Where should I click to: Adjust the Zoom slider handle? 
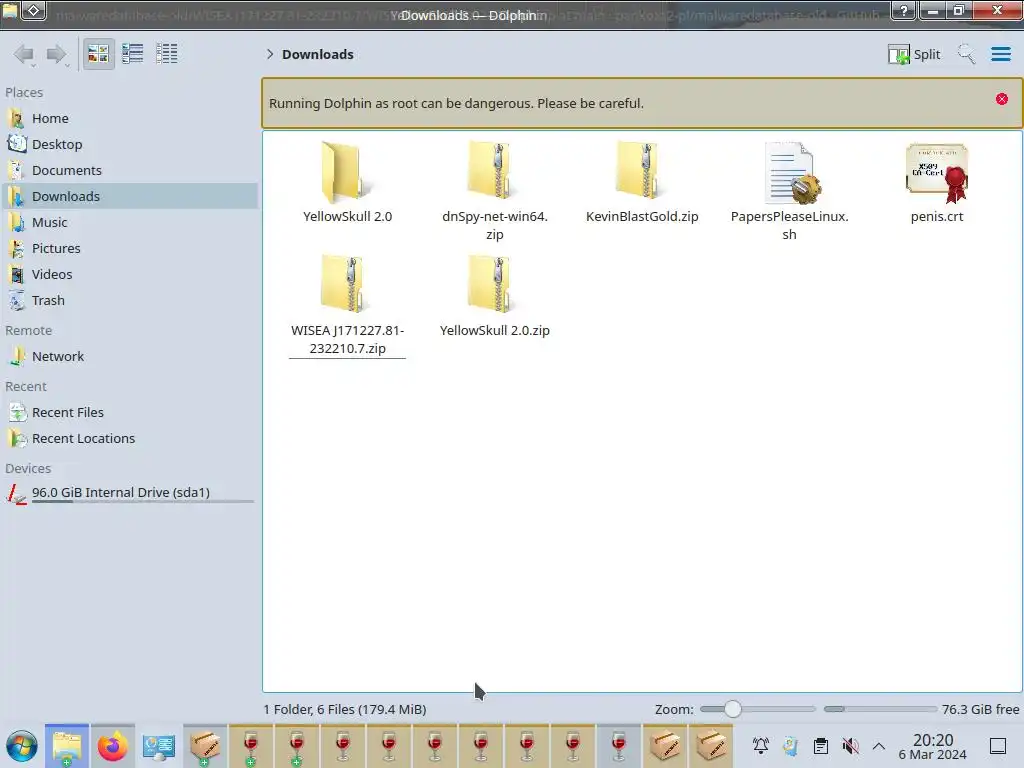pyautogui.click(x=733, y=709)
